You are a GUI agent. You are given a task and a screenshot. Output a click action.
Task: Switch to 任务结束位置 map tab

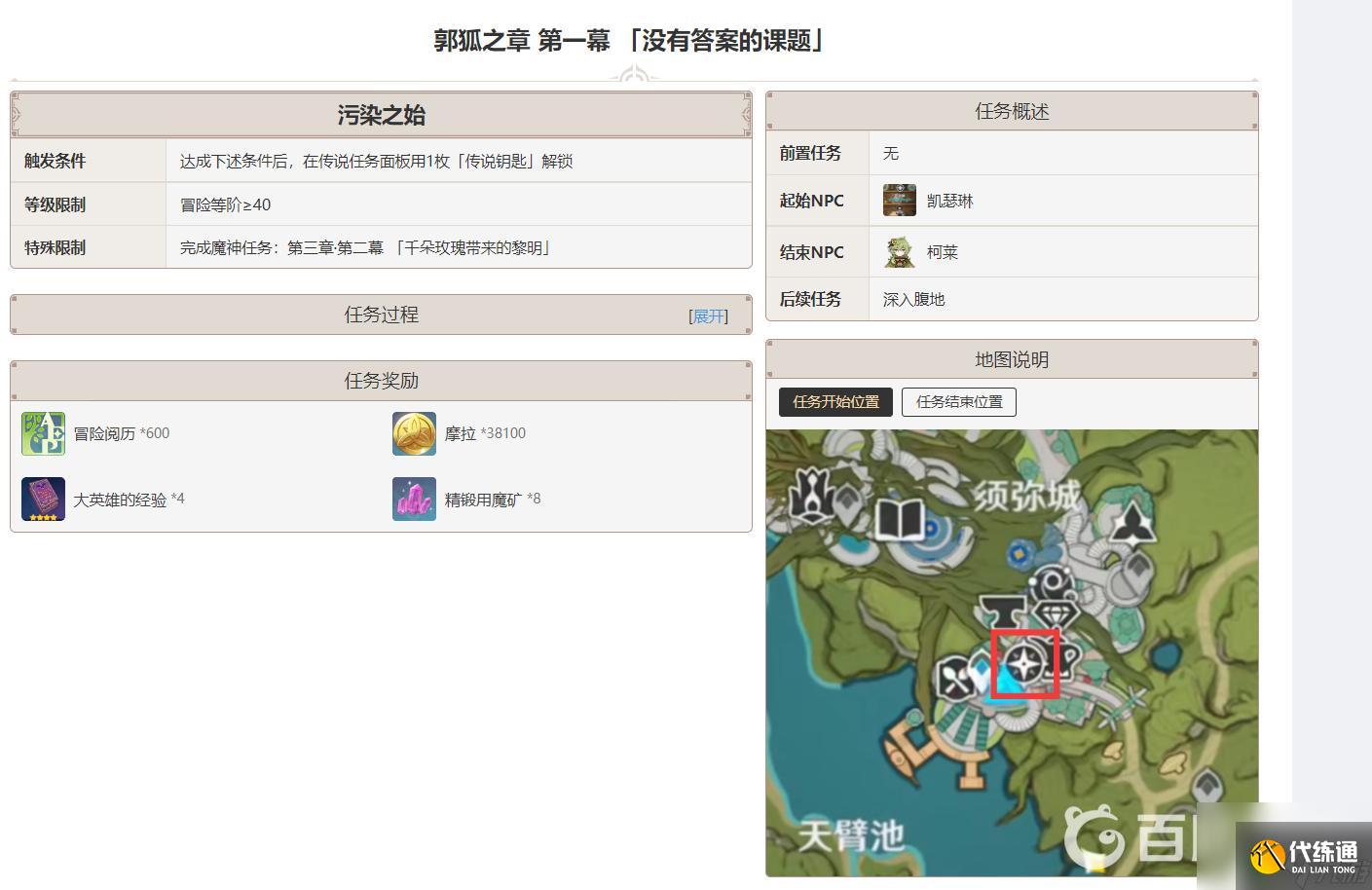958,402
